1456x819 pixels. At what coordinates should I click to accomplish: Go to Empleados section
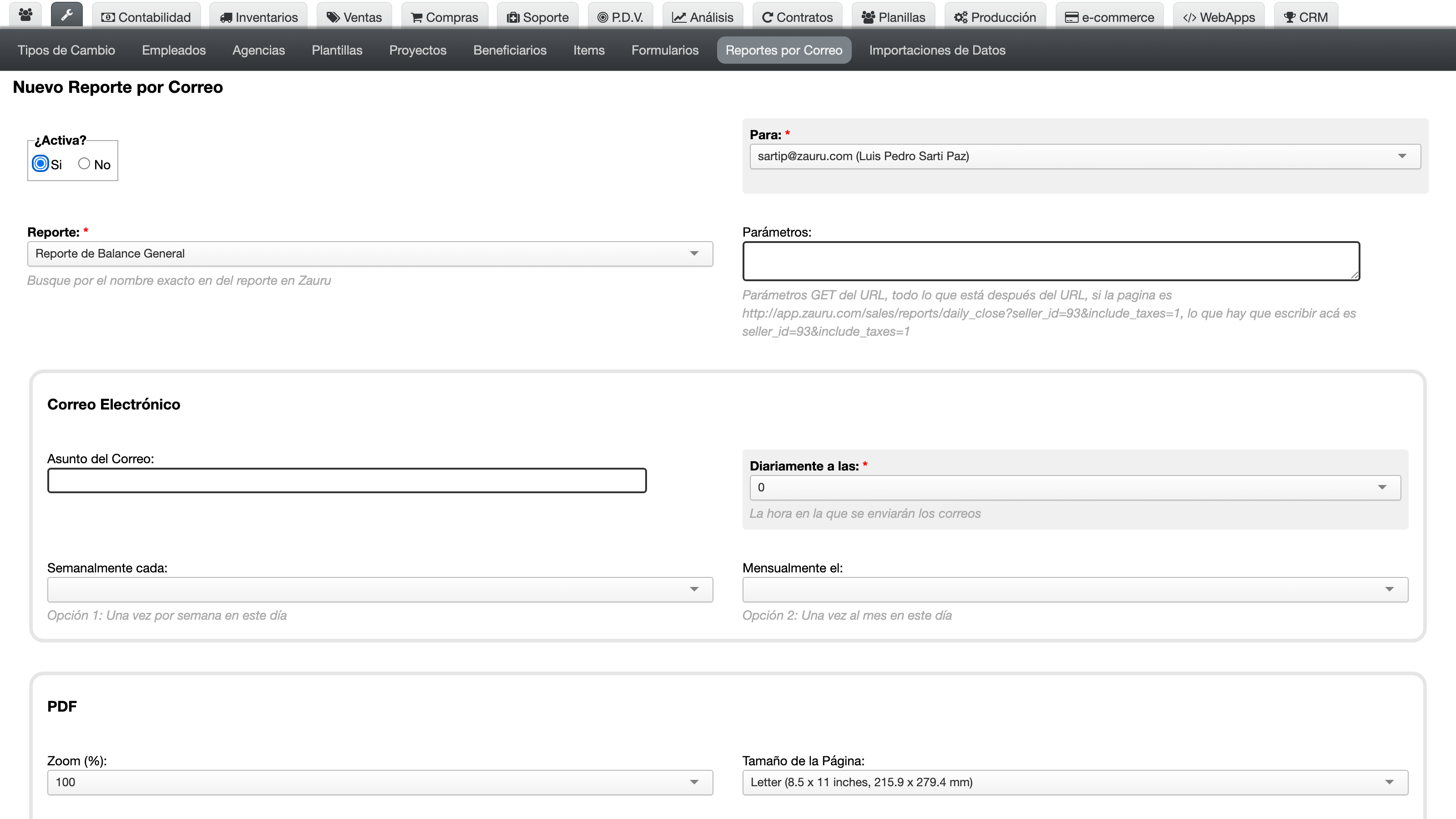(x=173, y=51)
